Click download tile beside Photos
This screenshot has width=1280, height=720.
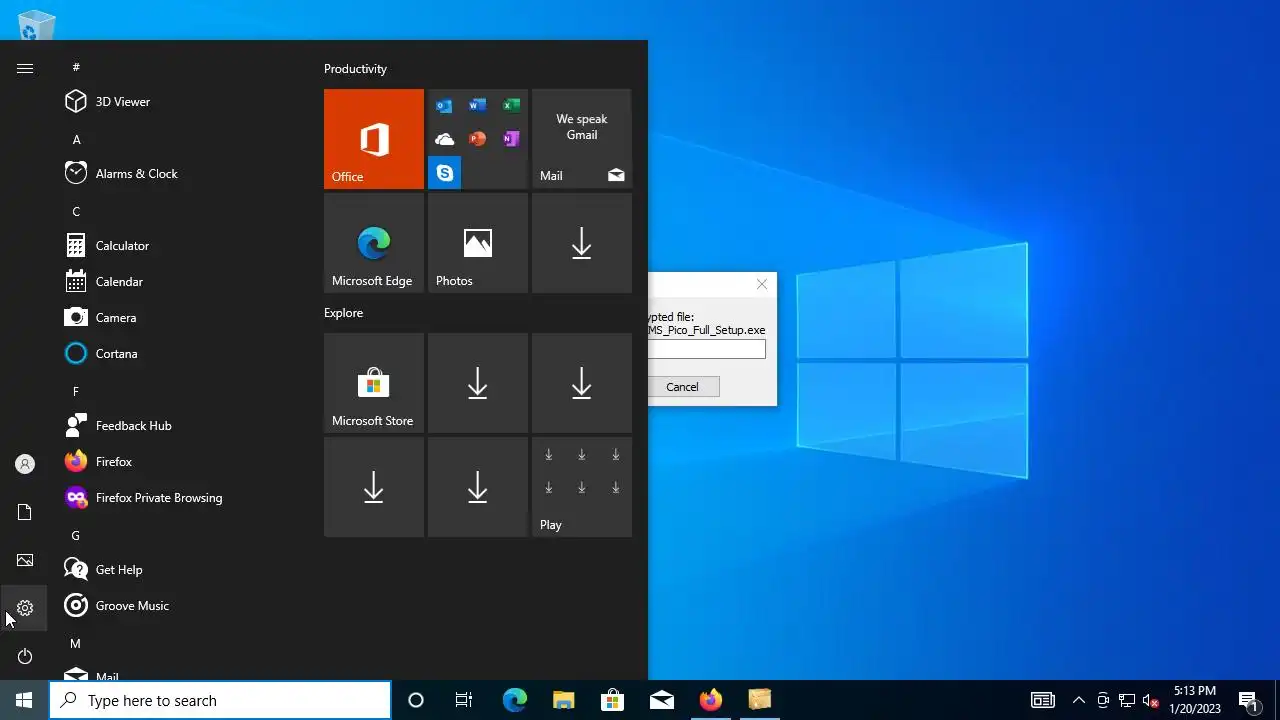tap(582, 243)
